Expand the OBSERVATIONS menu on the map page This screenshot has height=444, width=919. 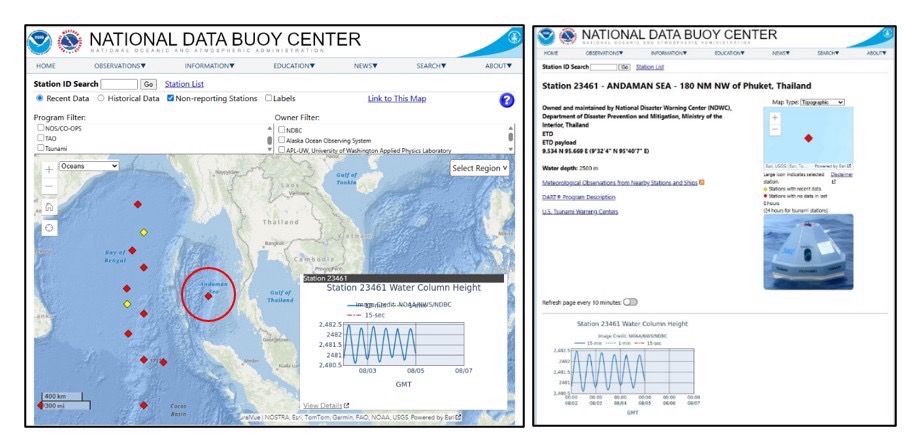pos(120,66)
